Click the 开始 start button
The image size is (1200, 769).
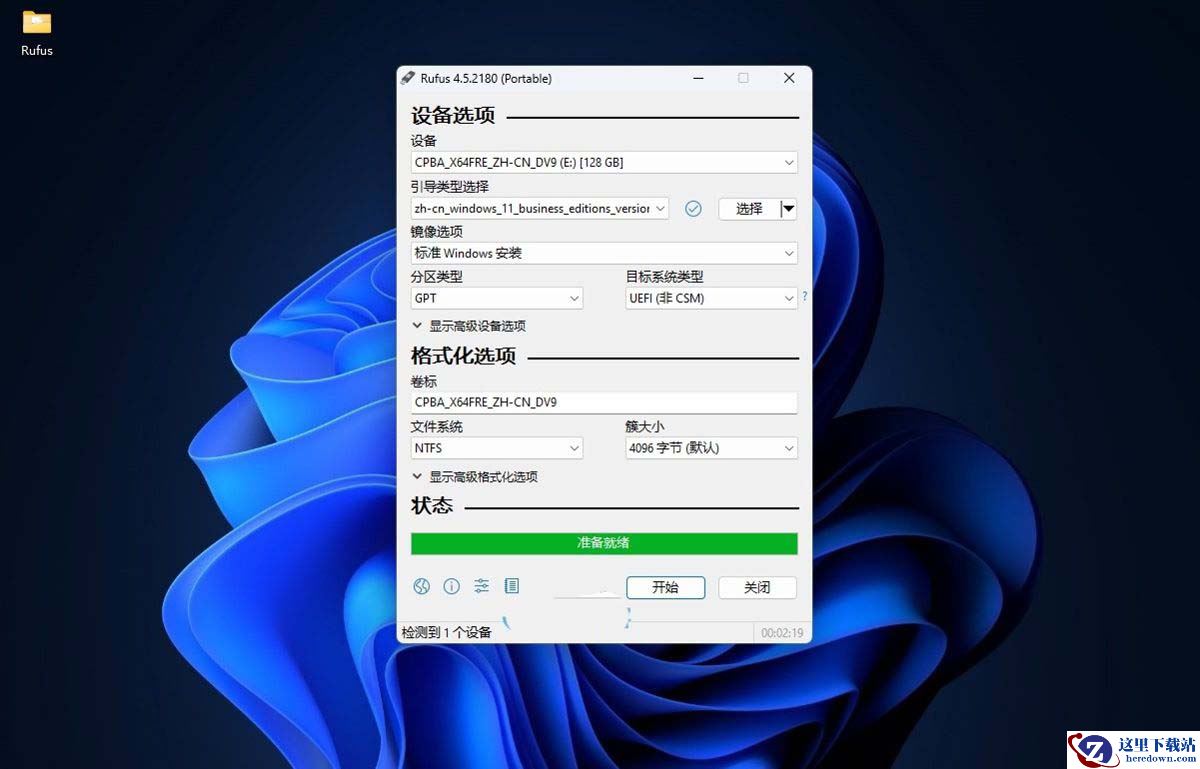tap(665, 587)
